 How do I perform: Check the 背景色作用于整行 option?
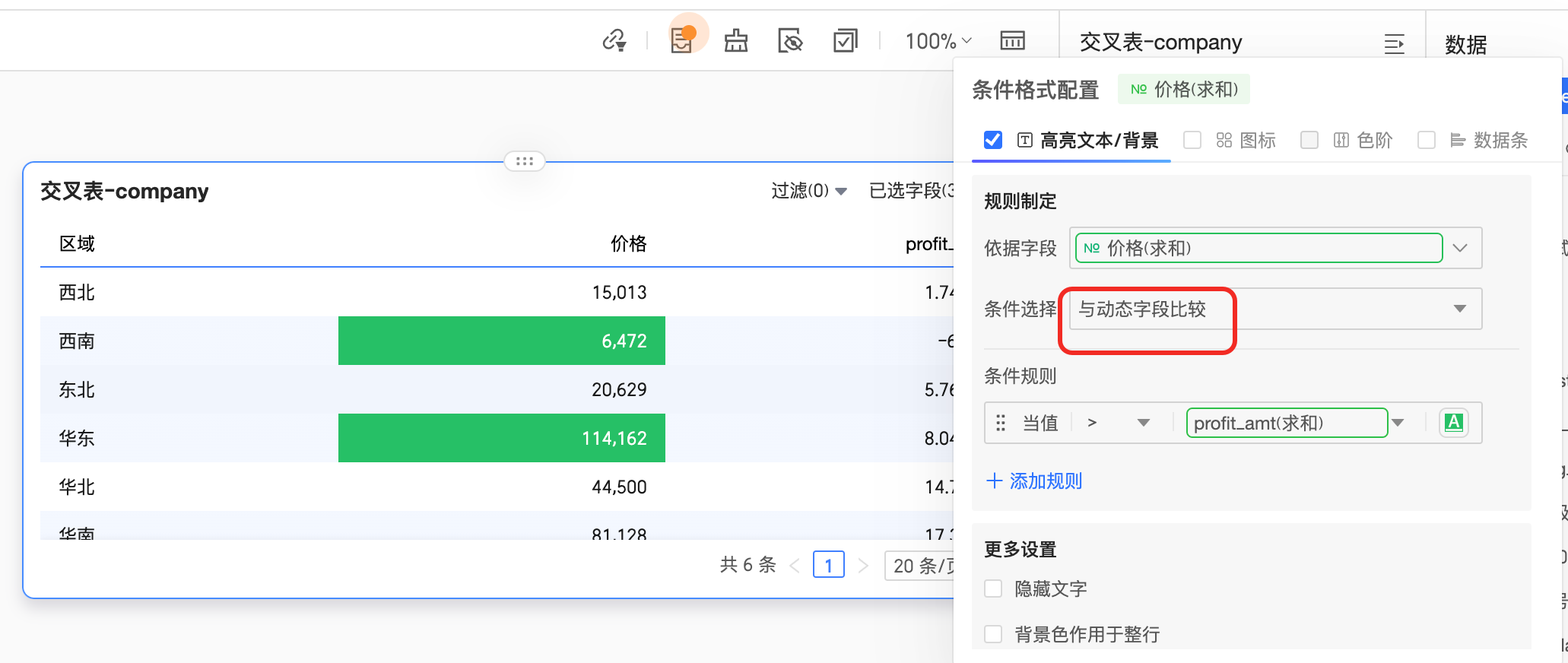pos(993,634)
